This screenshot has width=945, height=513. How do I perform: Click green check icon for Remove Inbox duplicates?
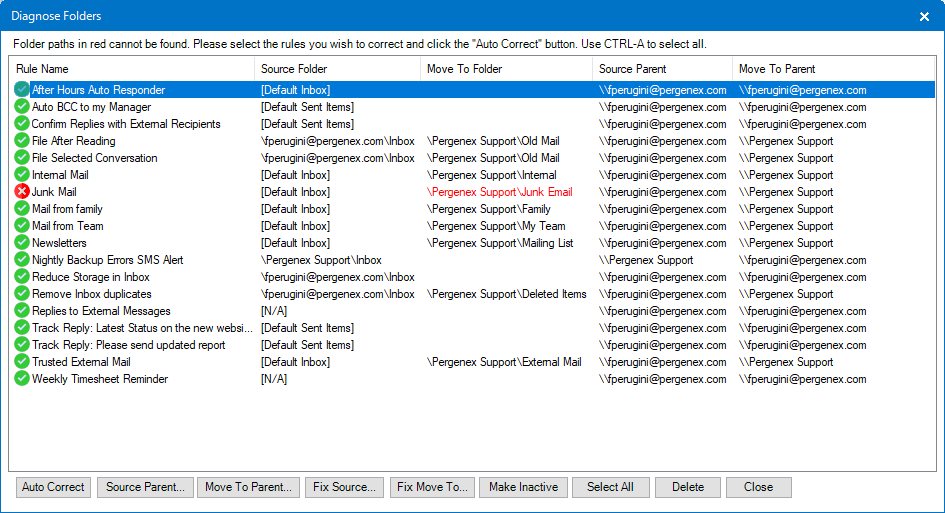tap(22, 294)
